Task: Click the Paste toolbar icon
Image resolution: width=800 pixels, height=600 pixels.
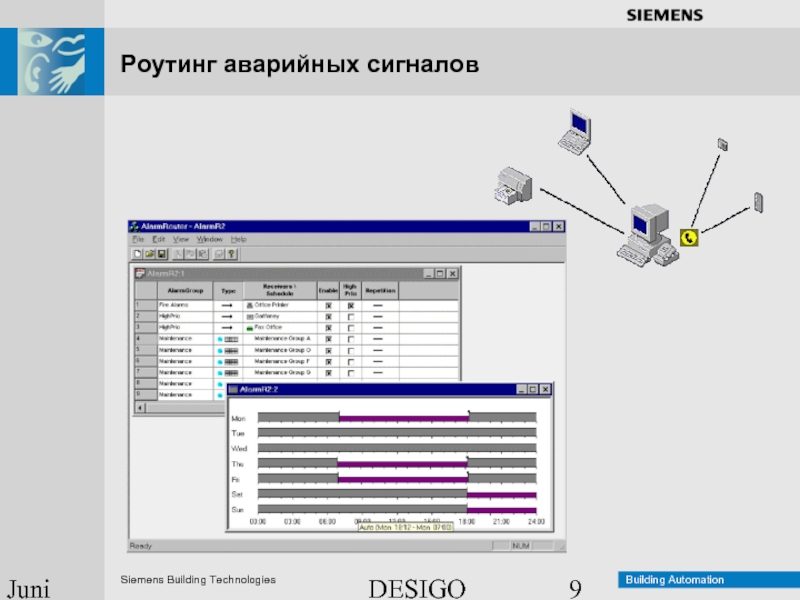Action: tap(203, 254)
